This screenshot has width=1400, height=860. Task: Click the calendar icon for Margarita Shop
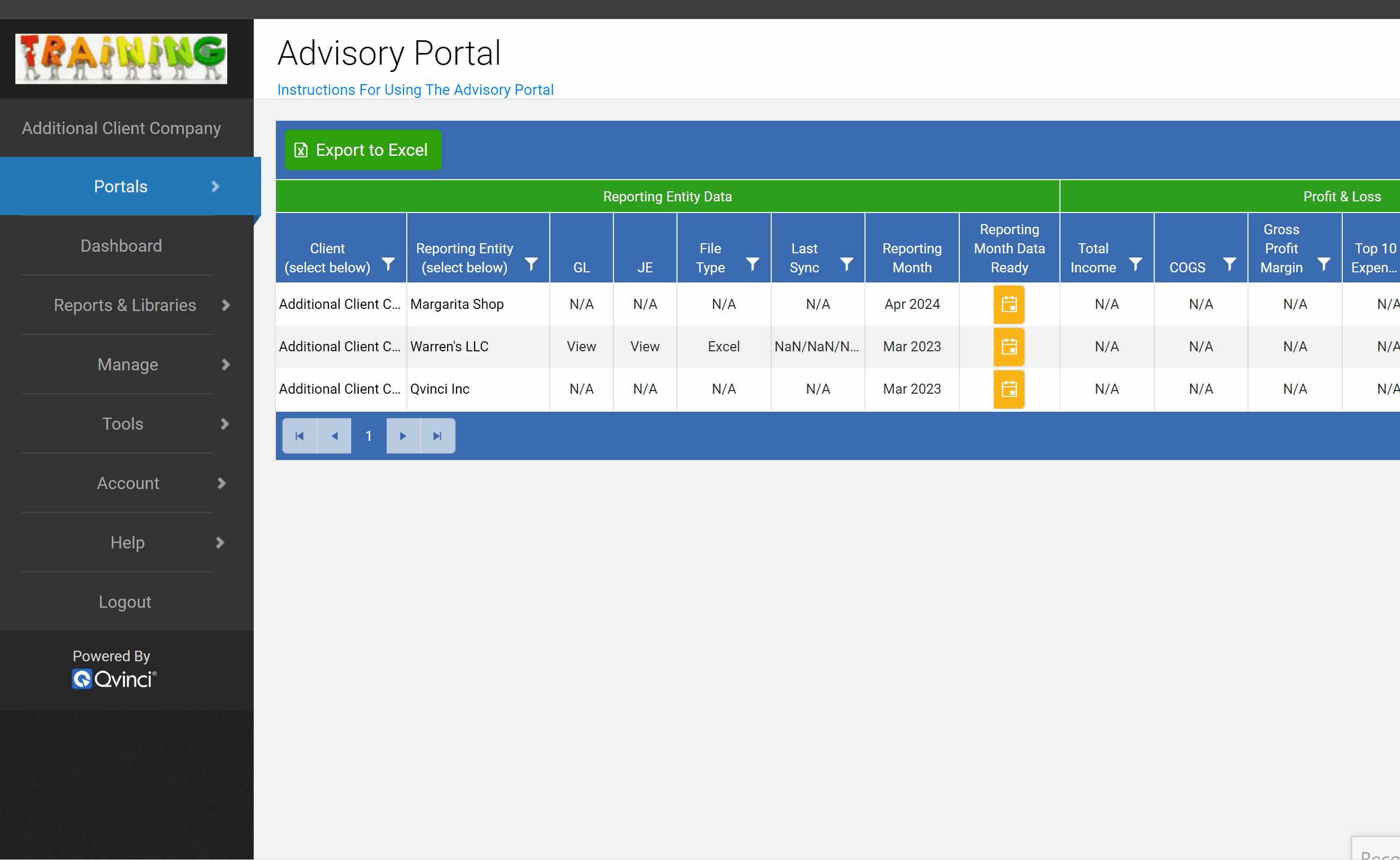pyautogui.click(x=1008, y=304)
